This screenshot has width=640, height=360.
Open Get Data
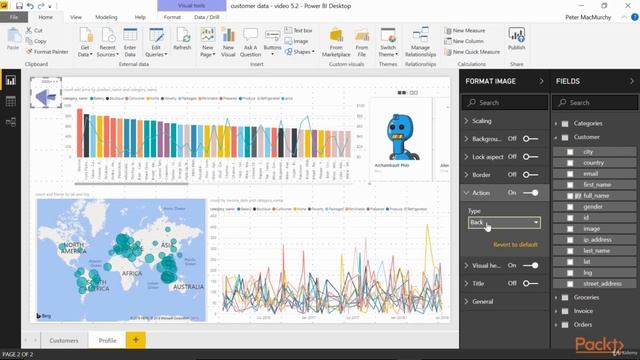point(85,42)
